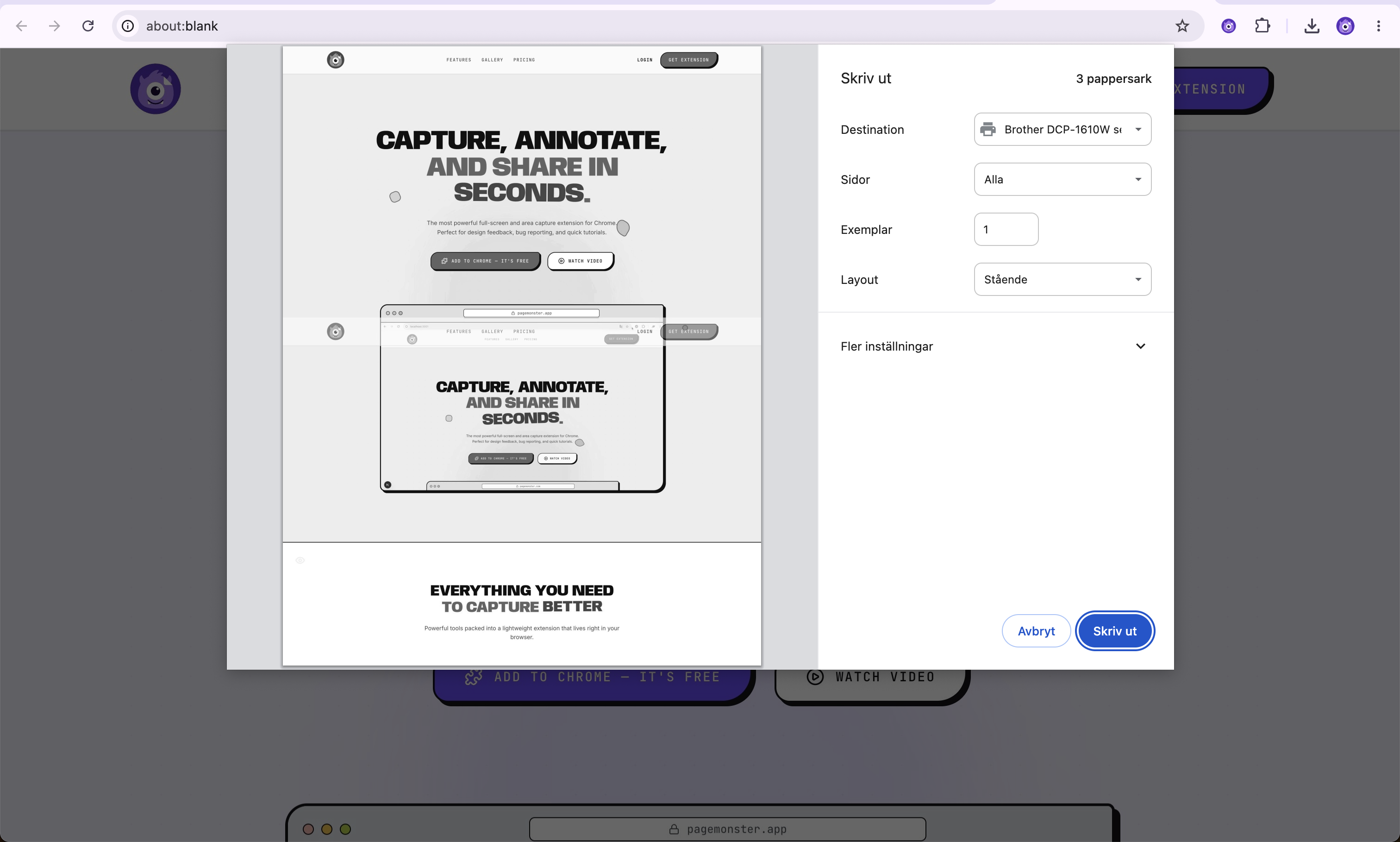This screenshot has width=1400, height=842.
Task: Click the Exemplar copies field
Action: [1006, 229]
